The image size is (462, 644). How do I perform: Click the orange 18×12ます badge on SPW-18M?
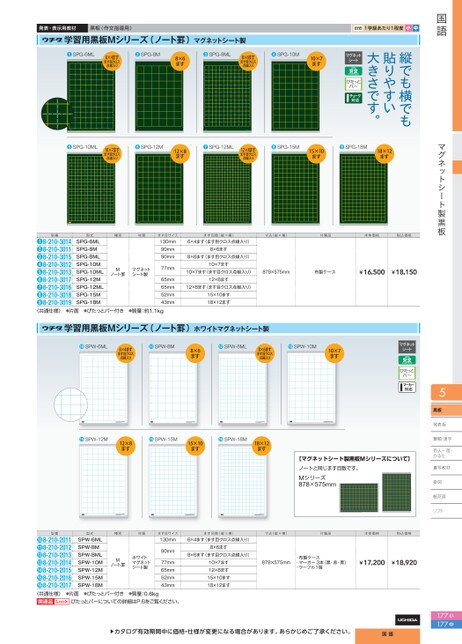coord(261,446)
